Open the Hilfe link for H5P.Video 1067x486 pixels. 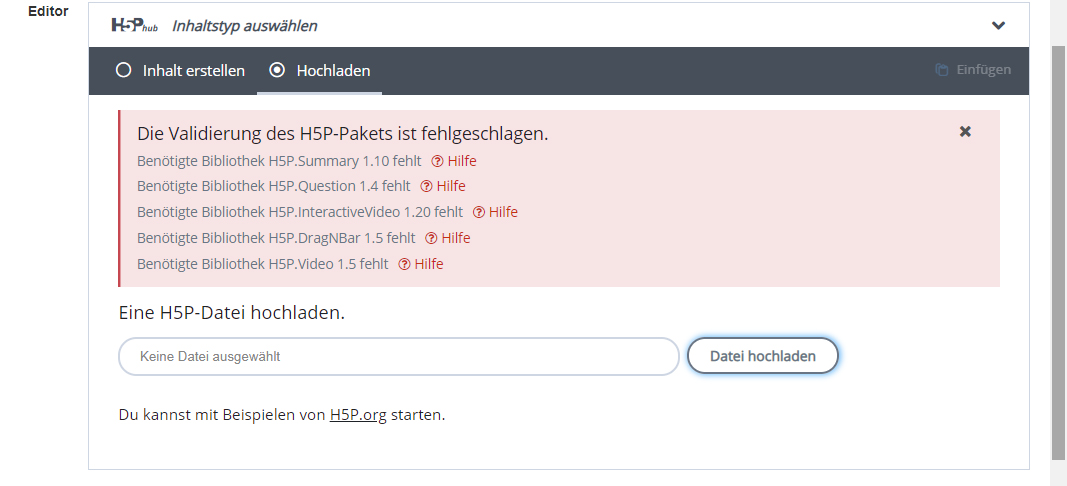(429, 264)
